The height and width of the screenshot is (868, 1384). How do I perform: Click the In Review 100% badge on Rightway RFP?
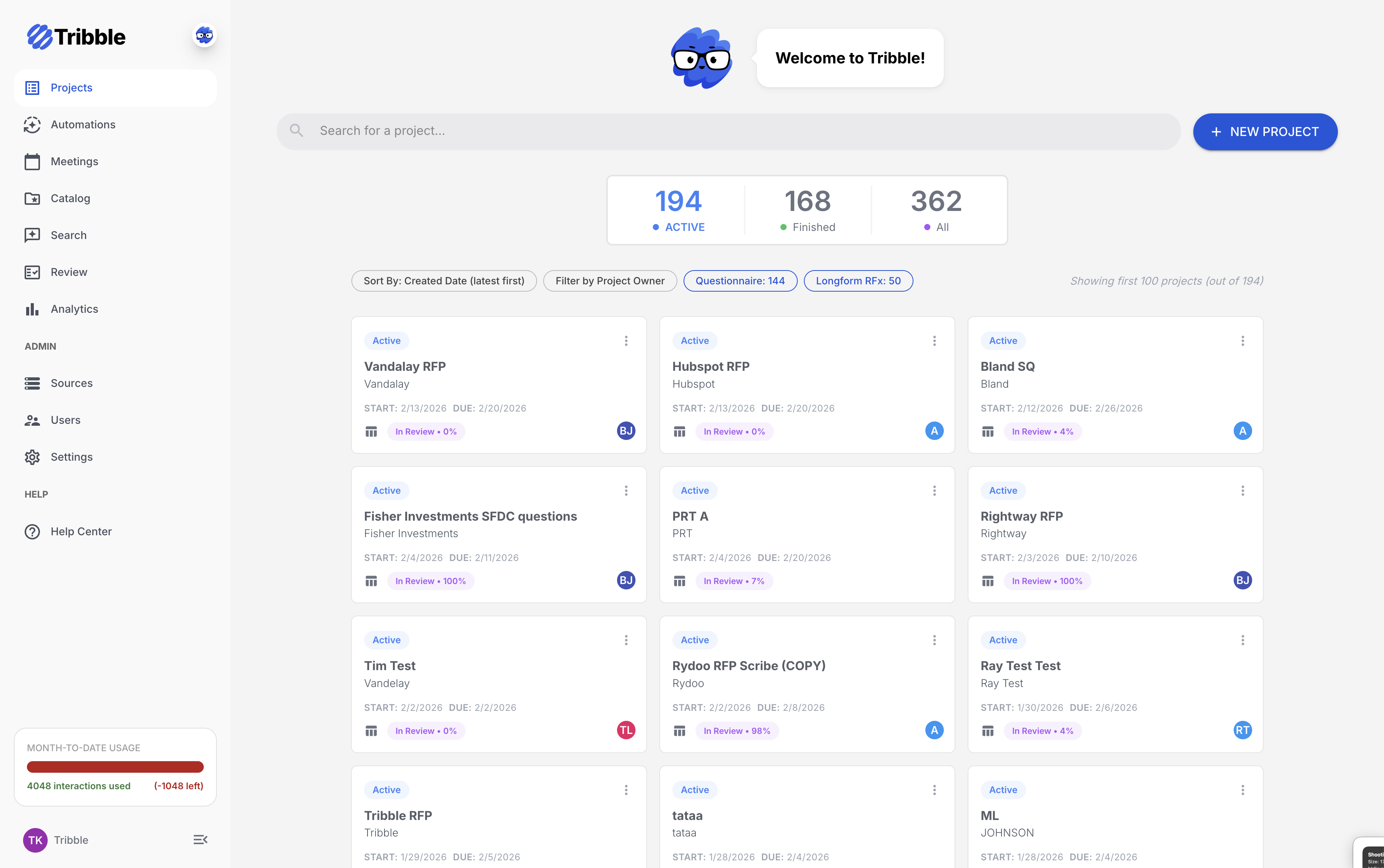click(x=1047, y=581)
